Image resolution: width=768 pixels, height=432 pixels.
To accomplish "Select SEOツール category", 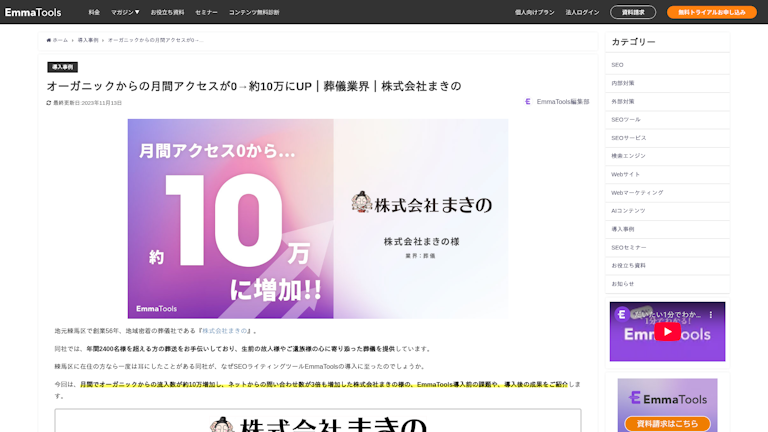I will click(x=667, y=120).
